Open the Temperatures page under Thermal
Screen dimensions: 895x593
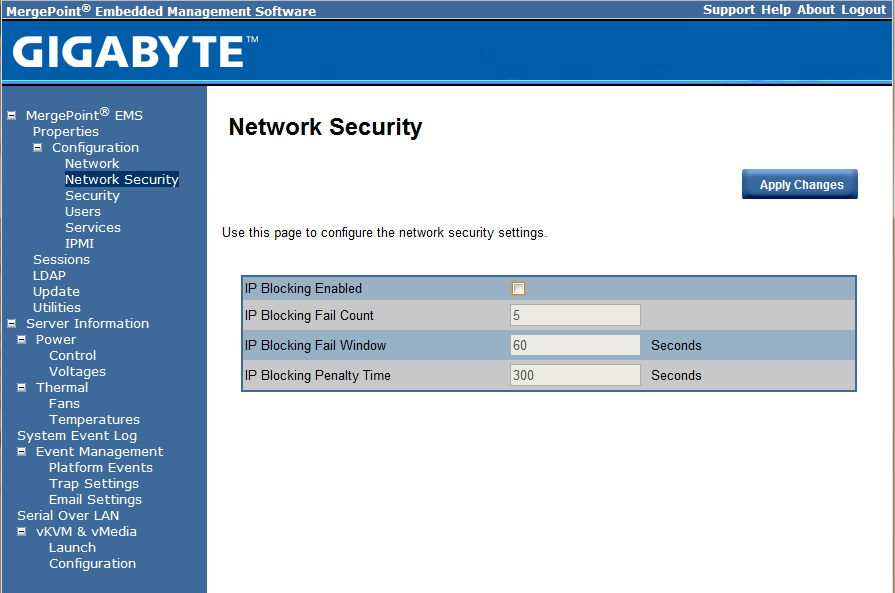[x=94, y=419]
